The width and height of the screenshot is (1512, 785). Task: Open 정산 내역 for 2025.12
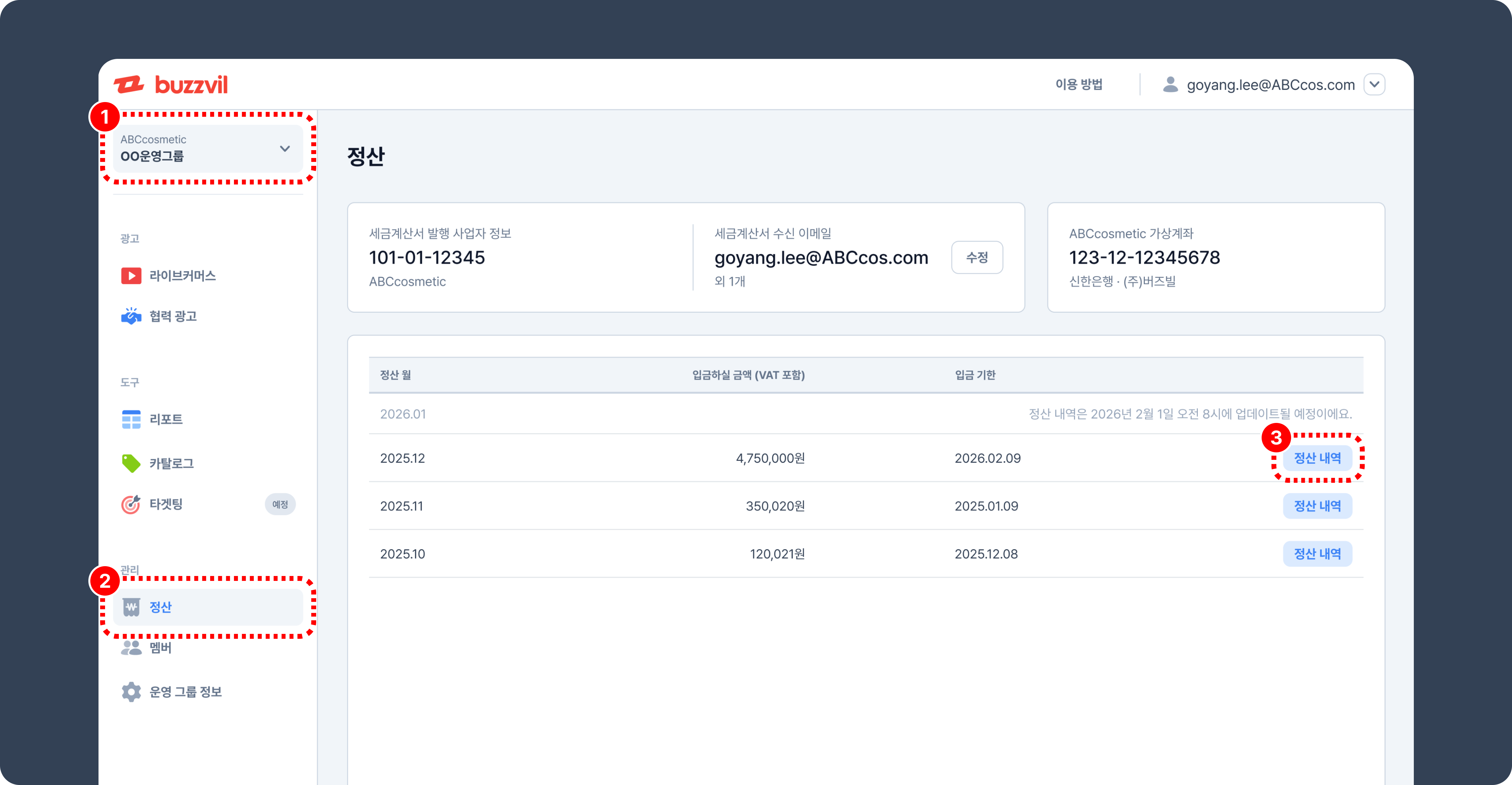pyautogui.click(x=1317, y=458)
